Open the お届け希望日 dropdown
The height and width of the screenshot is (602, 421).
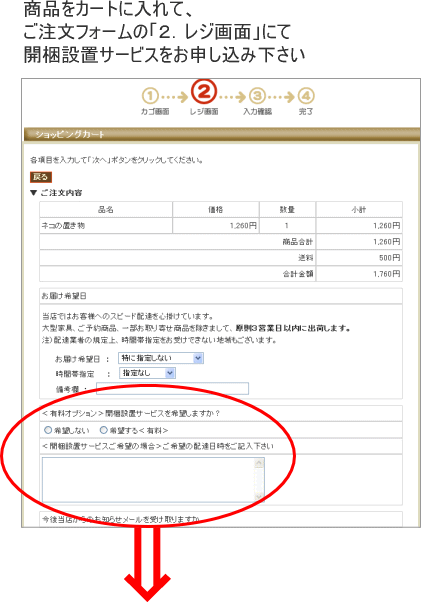[x=161, y=358]
